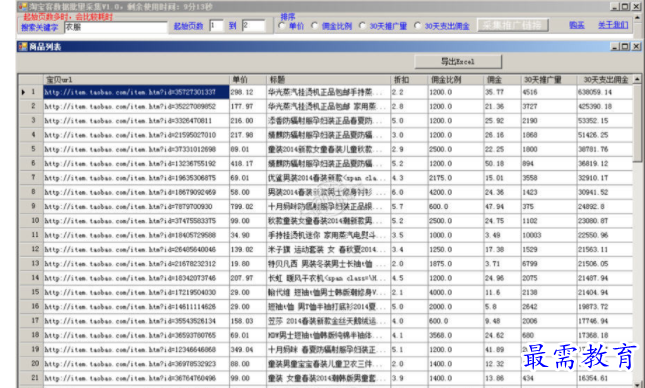Click the 19873.72 cell in row 16
The image size is (645, 388).
605,307
